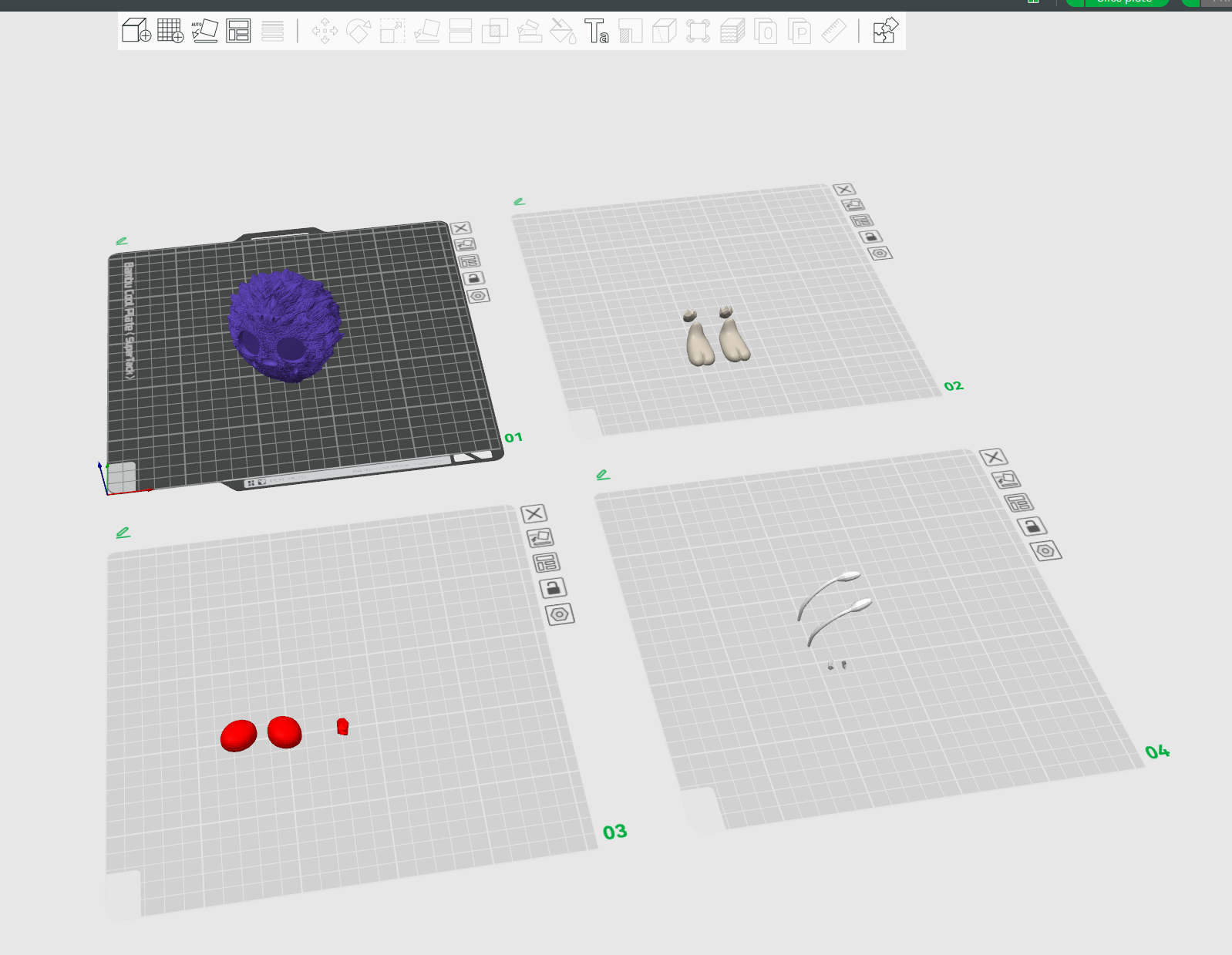
Task: Click the page icon marked 0
Action: pos(766,31)
